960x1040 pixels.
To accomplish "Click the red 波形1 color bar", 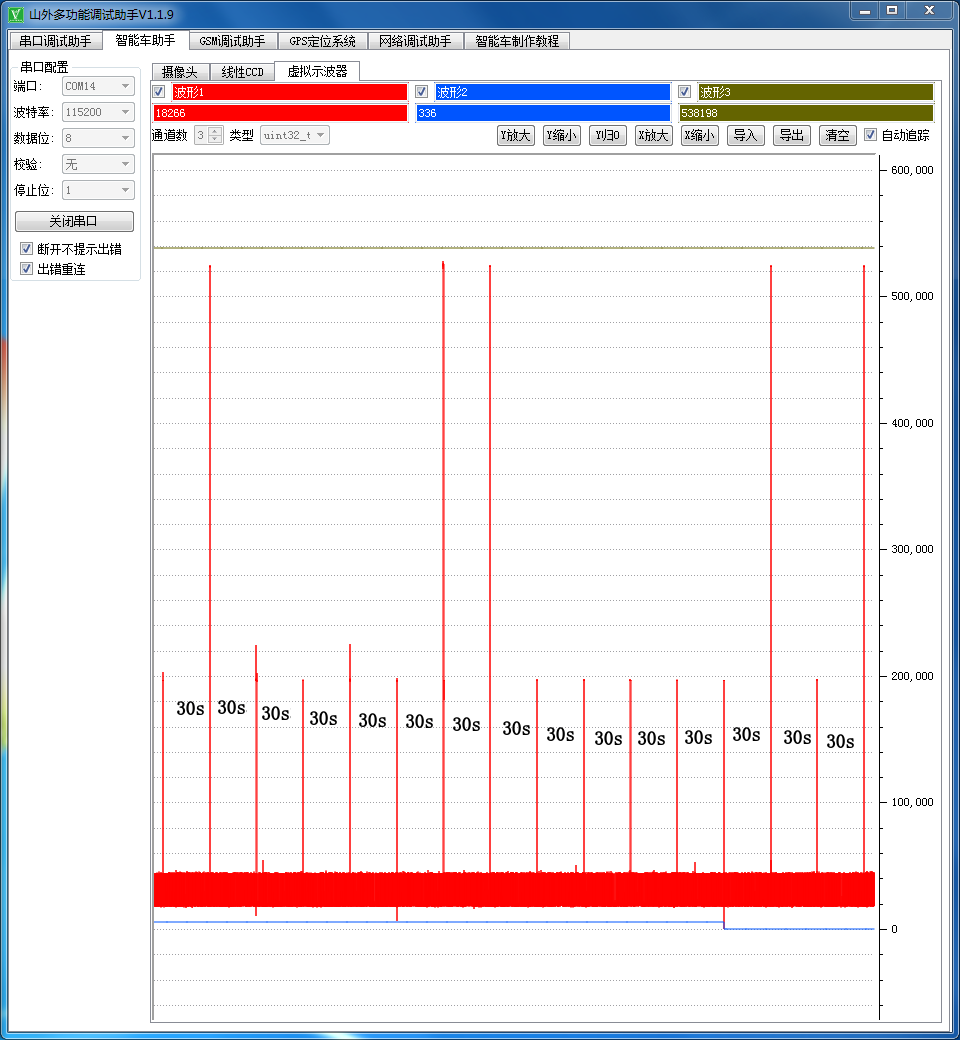I will (x=290, y=92).
